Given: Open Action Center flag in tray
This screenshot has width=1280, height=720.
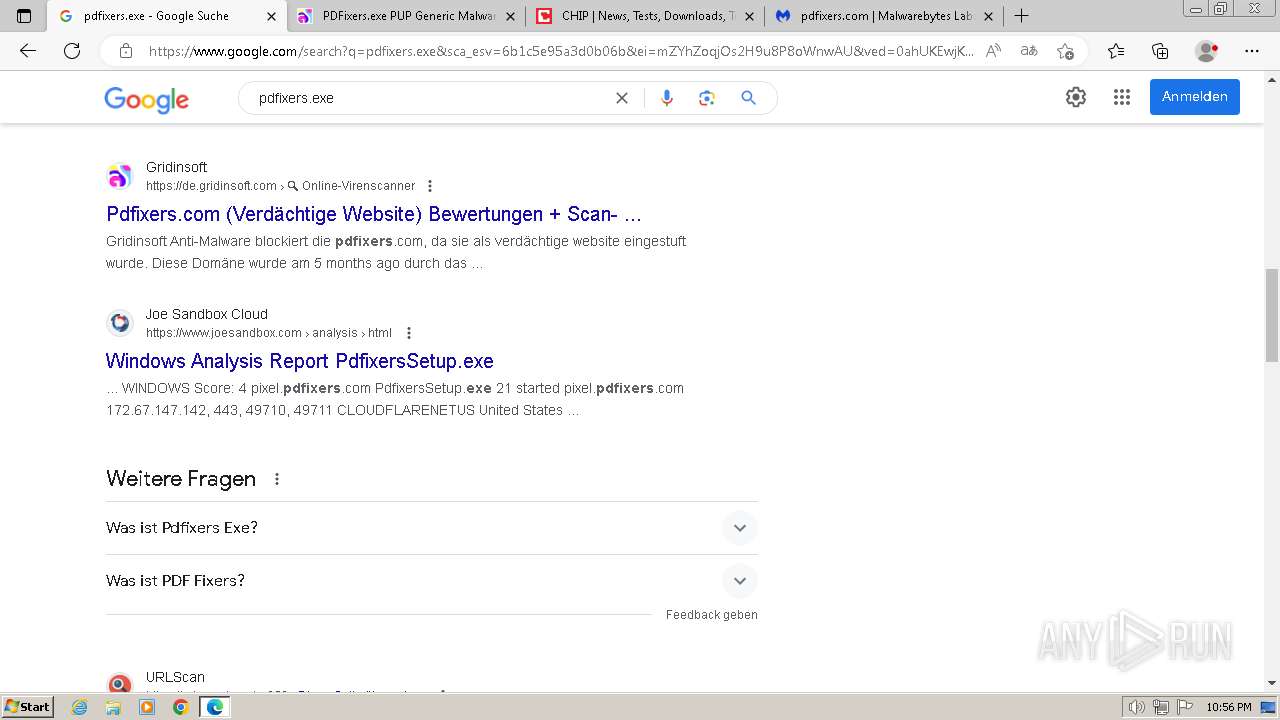Looking at the screenshot, I should 1184,707.
